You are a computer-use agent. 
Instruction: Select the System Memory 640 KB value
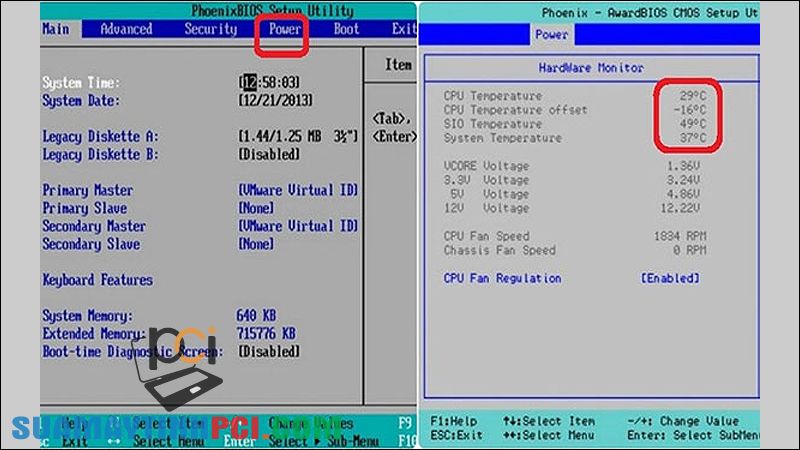coord(256,315)
